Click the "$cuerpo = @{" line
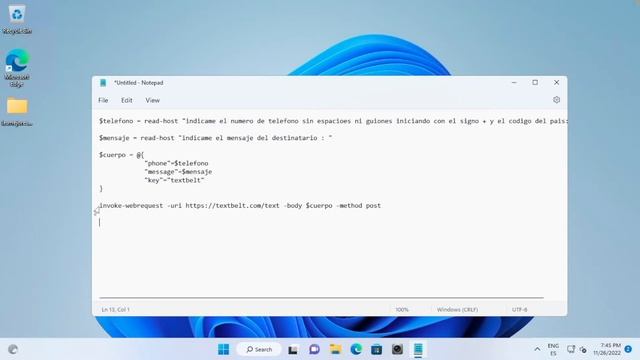 (121, 155)
